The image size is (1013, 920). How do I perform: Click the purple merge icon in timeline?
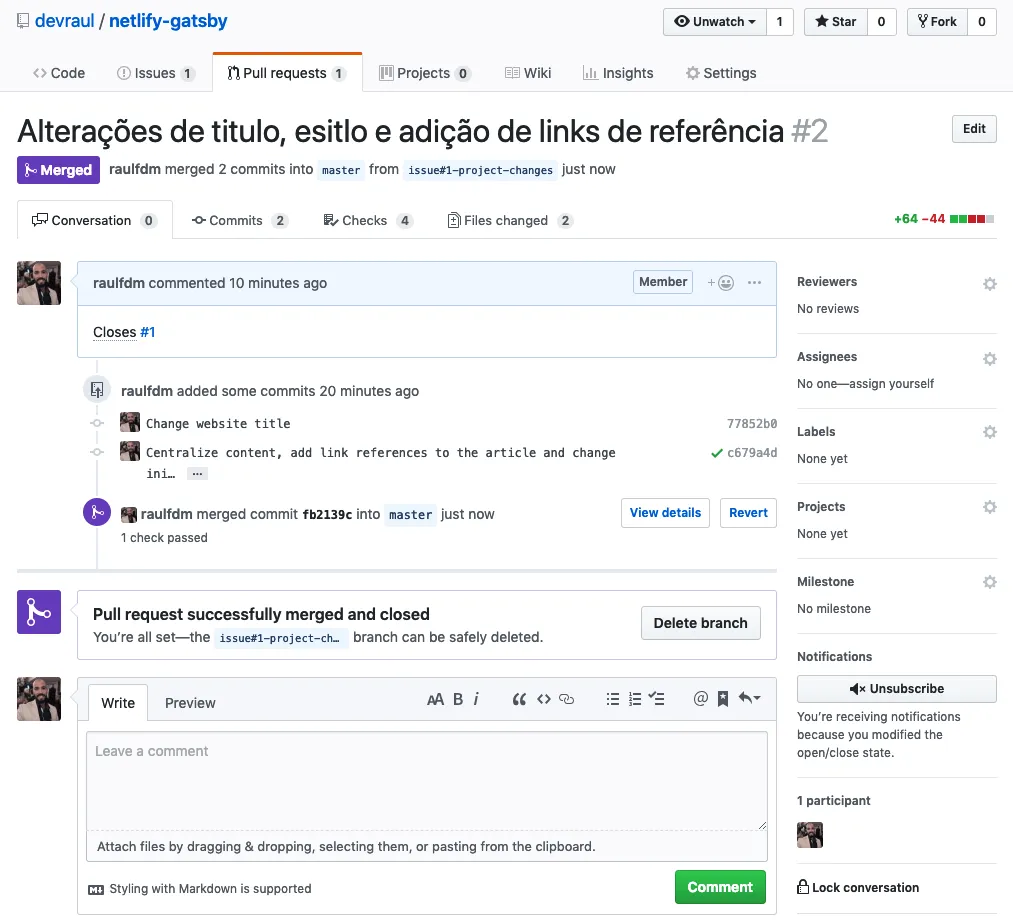click(x=97, y=512)
